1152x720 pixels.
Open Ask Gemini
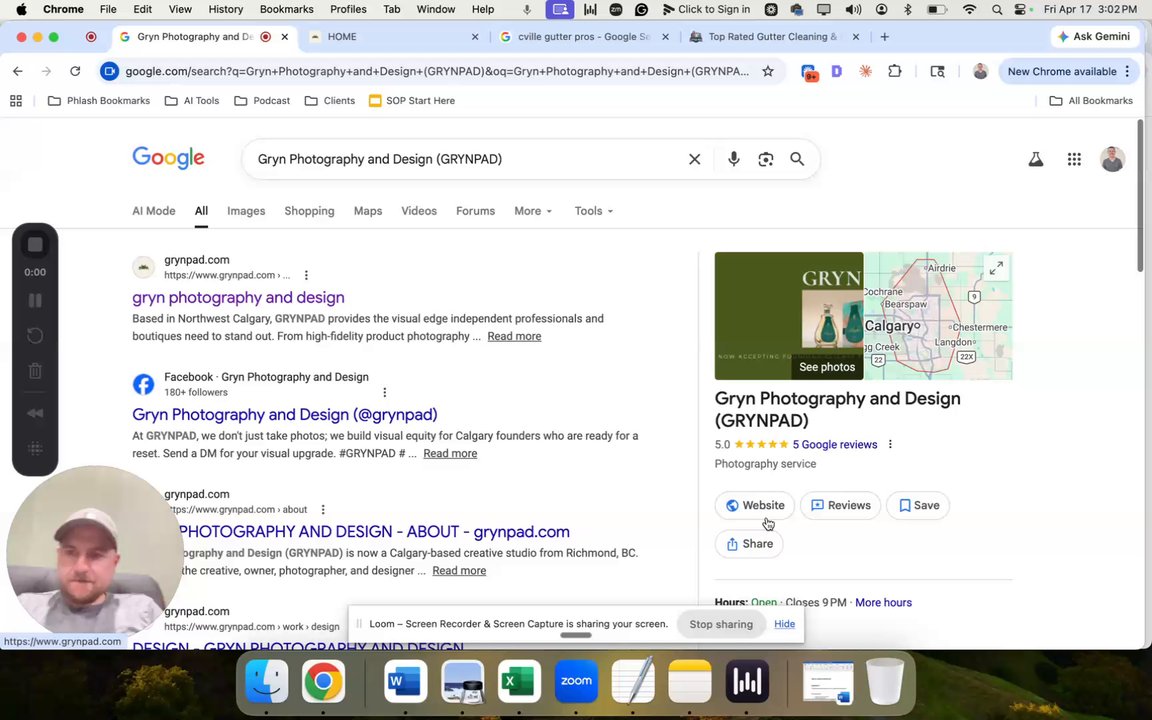pyautogui.click(x=1094, y=37)
